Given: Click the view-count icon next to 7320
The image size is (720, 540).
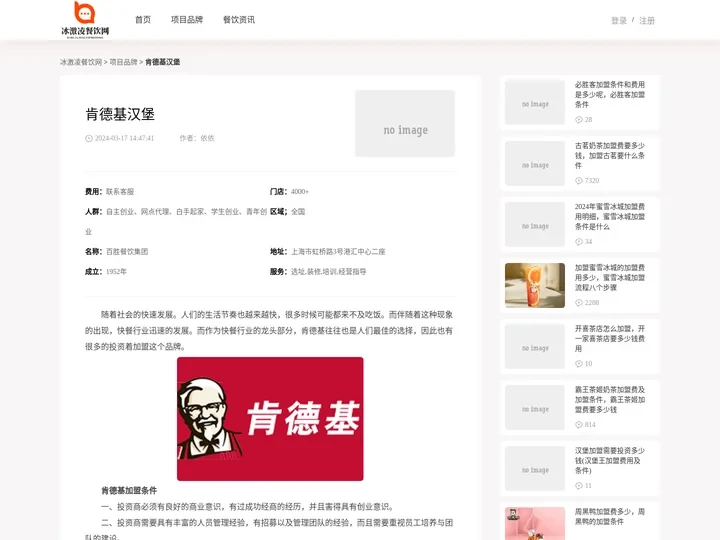Looking at the screenshot, I should [x=579, y=181].
